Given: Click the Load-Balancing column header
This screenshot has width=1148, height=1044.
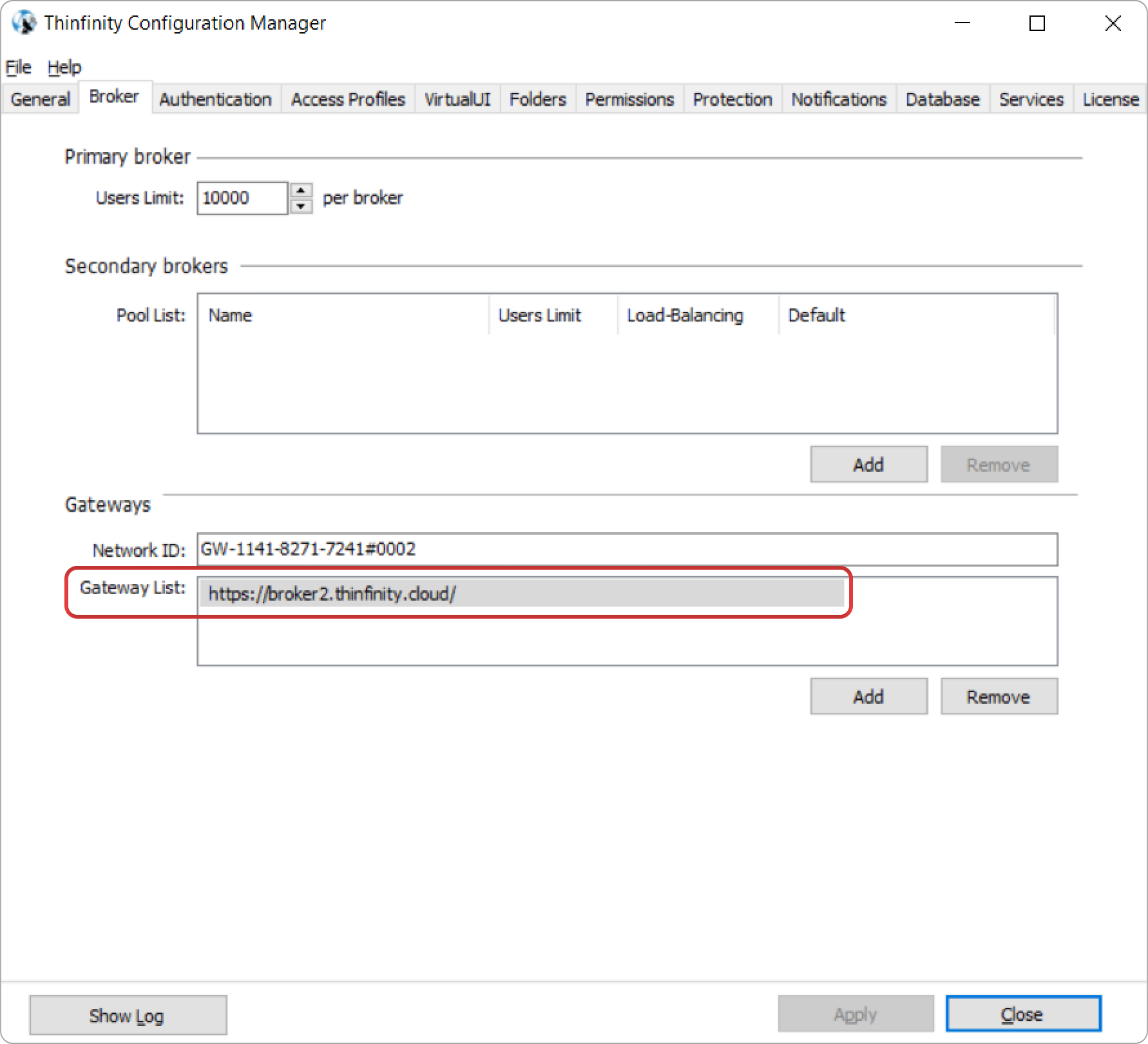Looking at the screenshot, I should pos(698,315).
